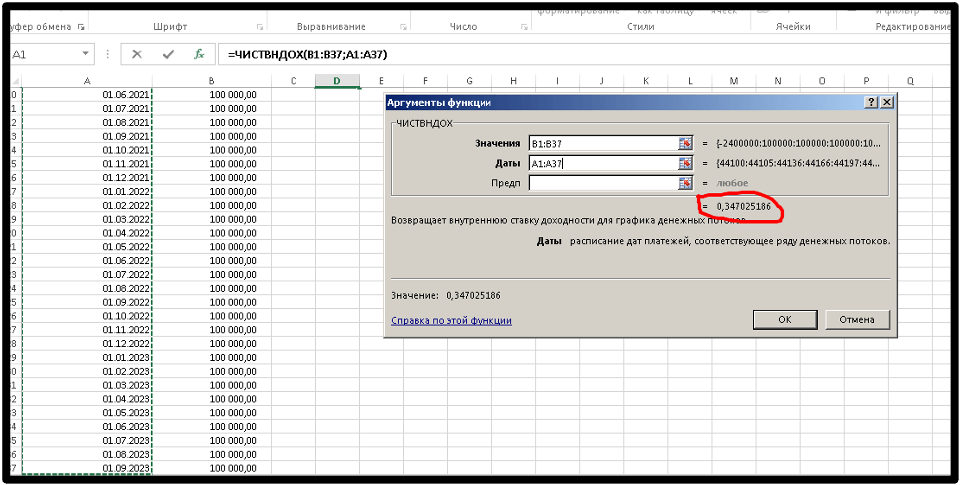Select the column D header

coord(336,81)
